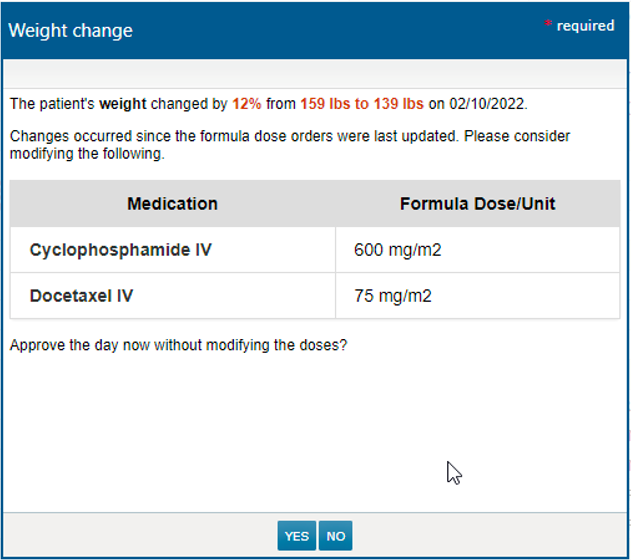Viewport: 631px width, 560px height.
Task: Click the red 12% weight change value
Action: [x=246, y=103]
